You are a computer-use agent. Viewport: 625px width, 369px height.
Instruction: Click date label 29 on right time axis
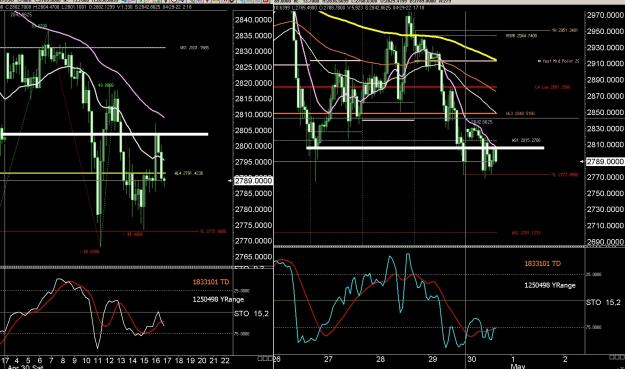click(x=432, y=359)
